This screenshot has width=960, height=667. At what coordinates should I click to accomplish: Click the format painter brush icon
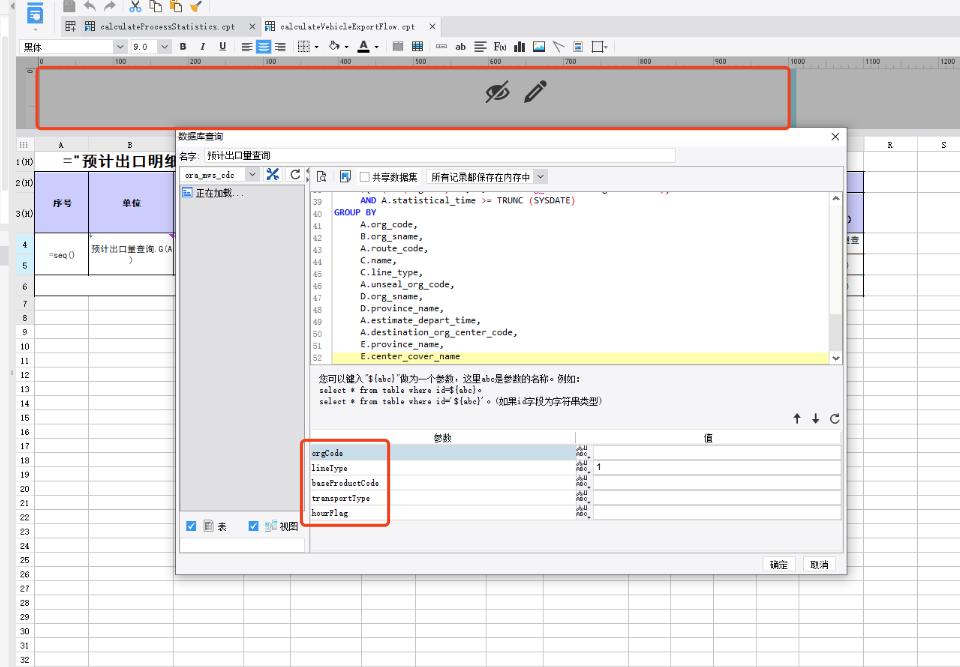pos(196,6)
